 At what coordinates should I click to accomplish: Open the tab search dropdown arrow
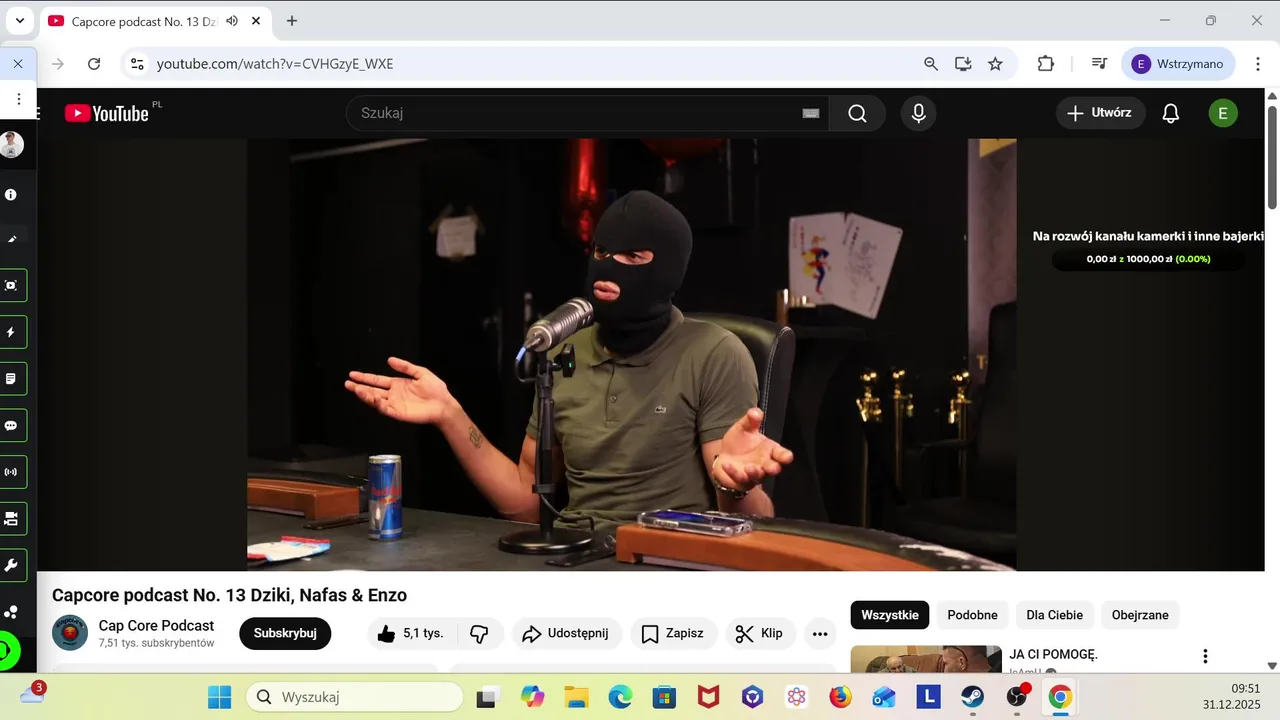(19, 21)
